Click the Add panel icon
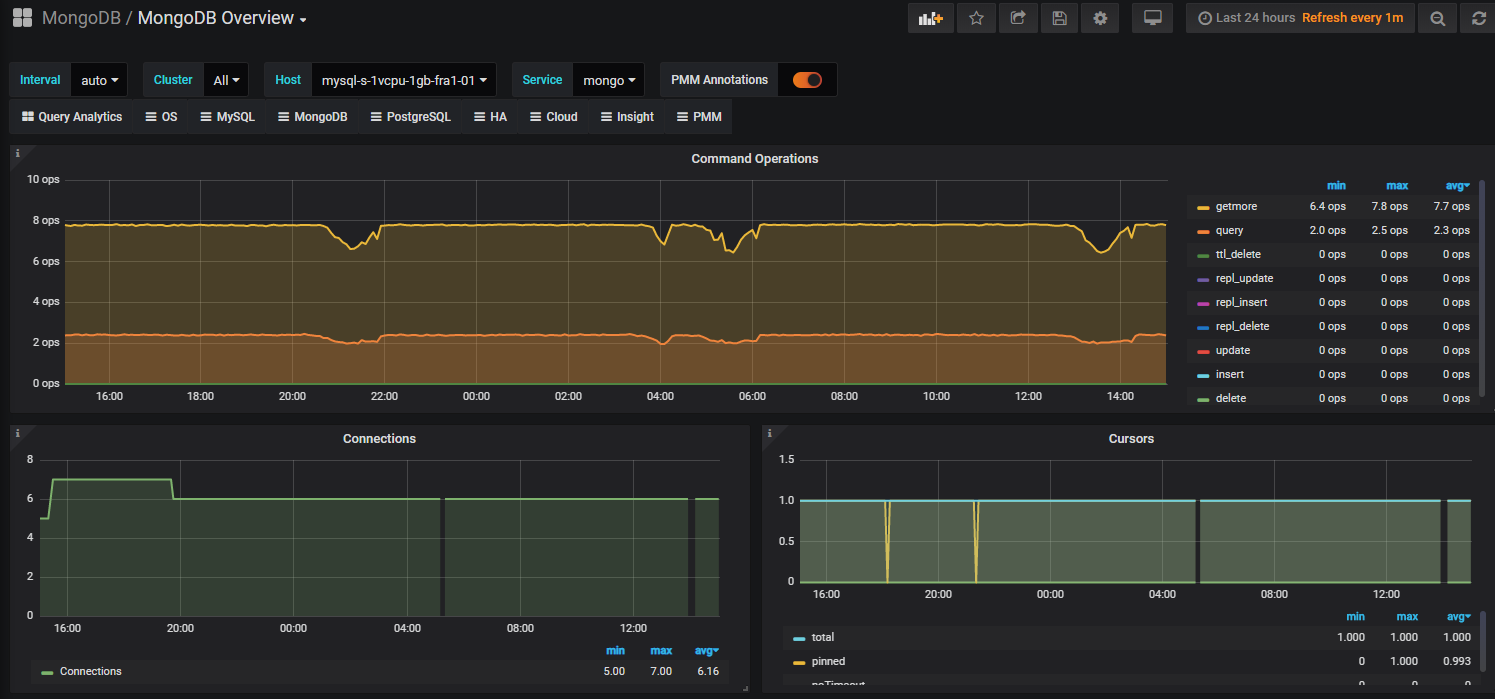 click(930, 18)
